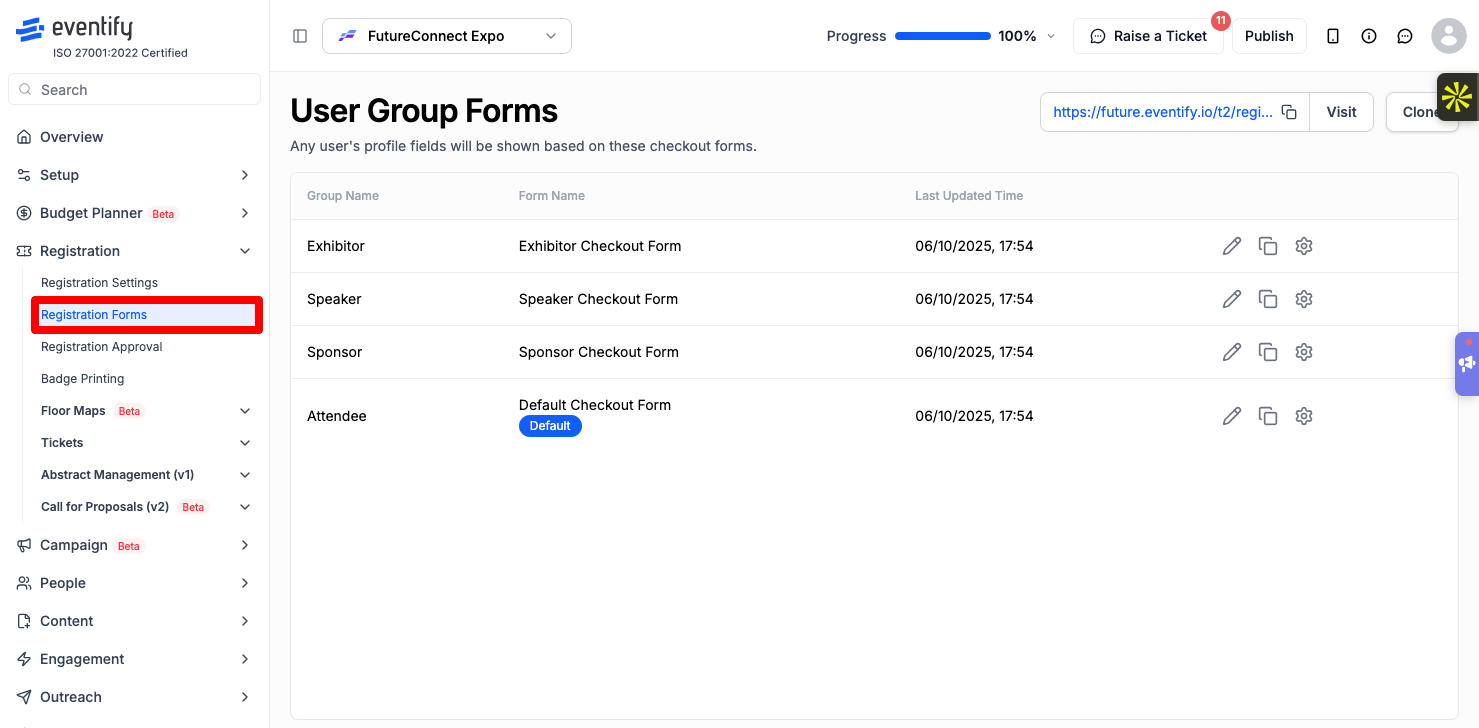1479x728 pixels.
Task: Open the FutureConnect Expo event dropdown
Action: [x=447, y=36]
